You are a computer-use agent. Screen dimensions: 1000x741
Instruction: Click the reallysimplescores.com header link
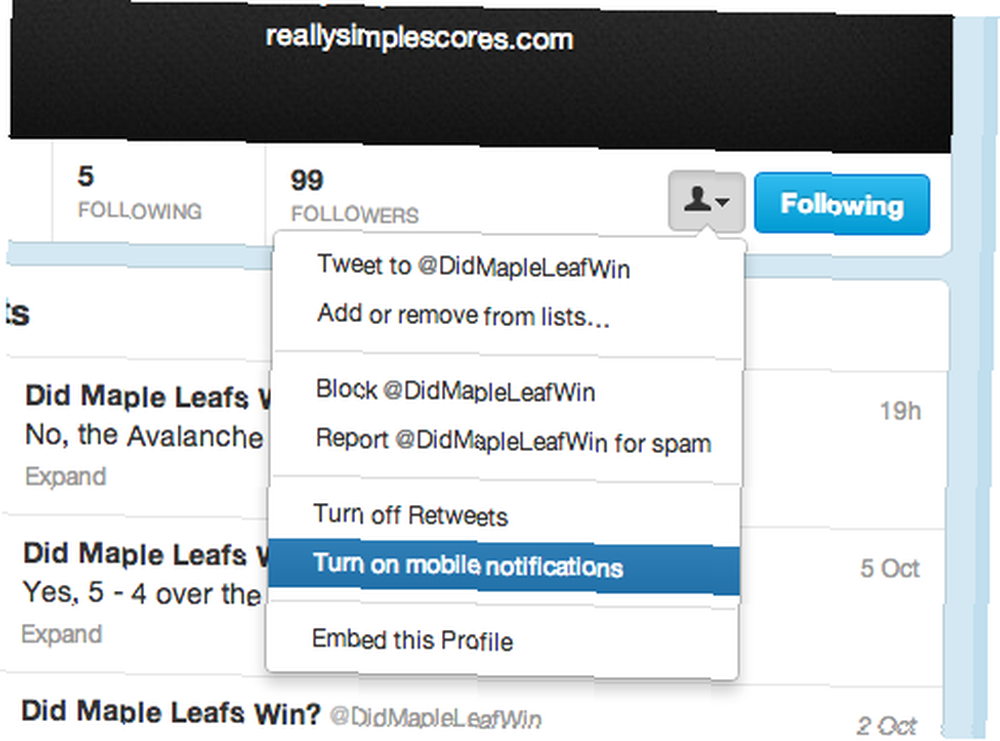419,38
